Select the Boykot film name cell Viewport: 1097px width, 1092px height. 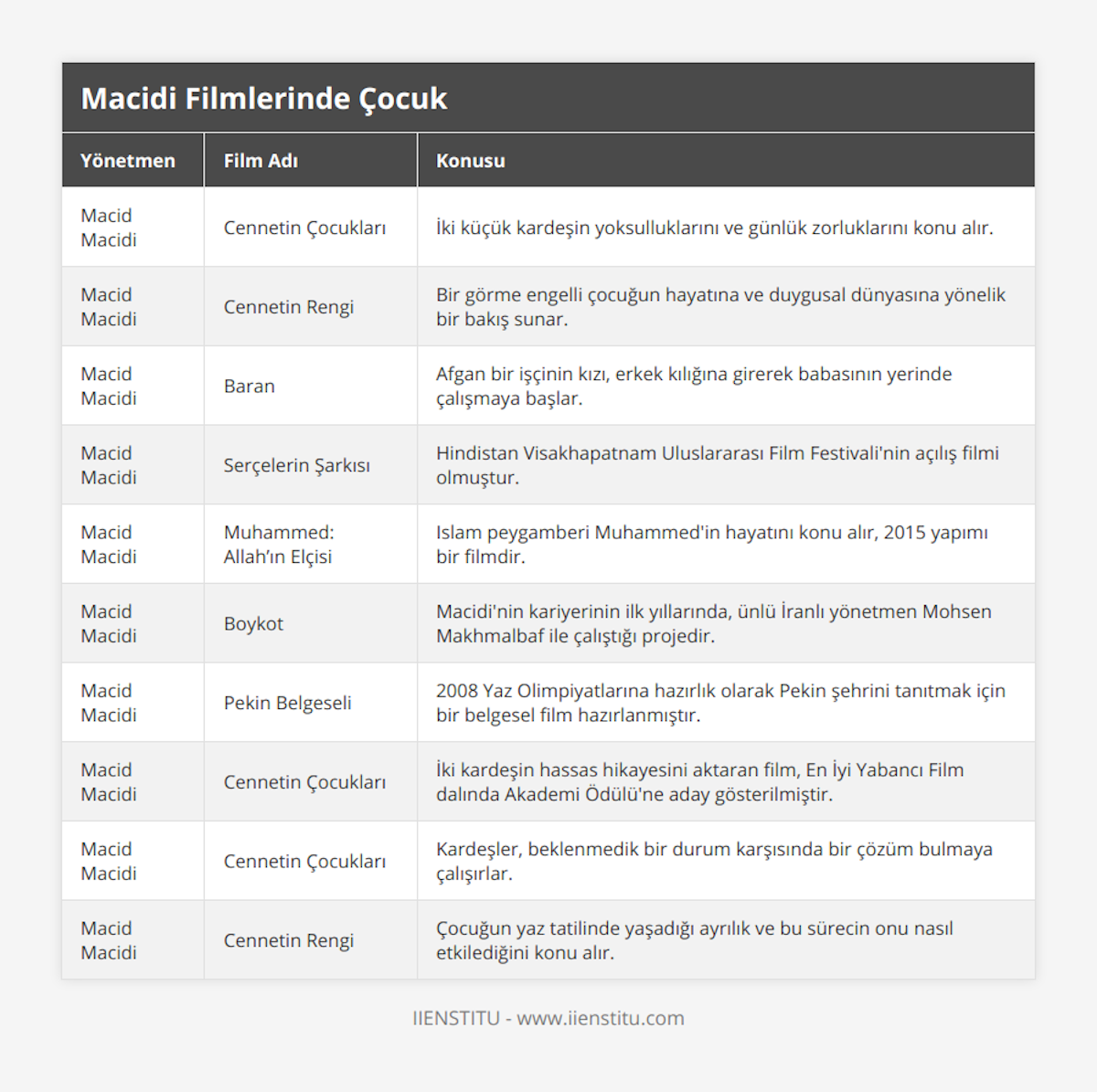click(x=253, y=623)
